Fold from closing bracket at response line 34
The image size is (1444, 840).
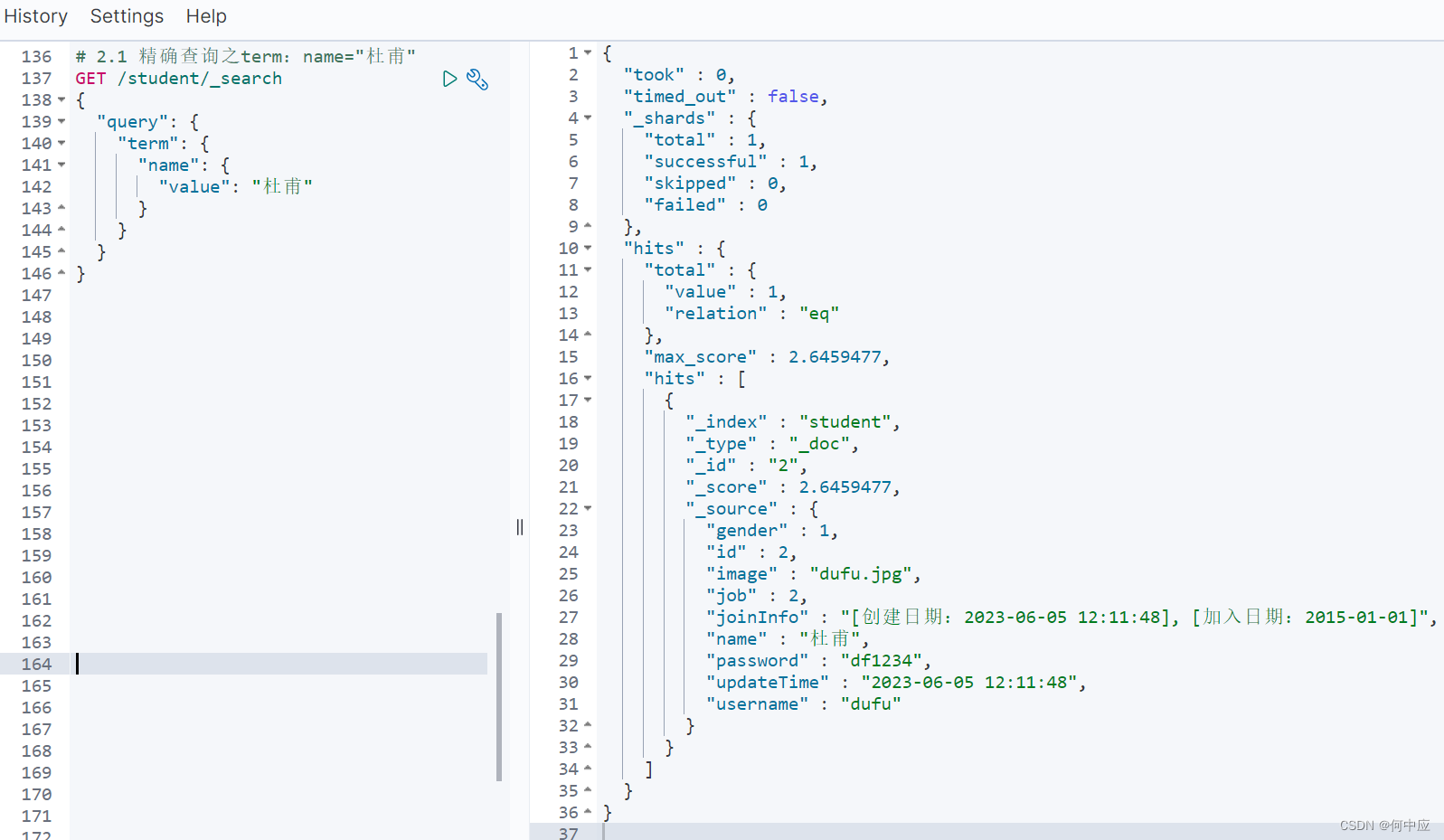tap(588, 769)
